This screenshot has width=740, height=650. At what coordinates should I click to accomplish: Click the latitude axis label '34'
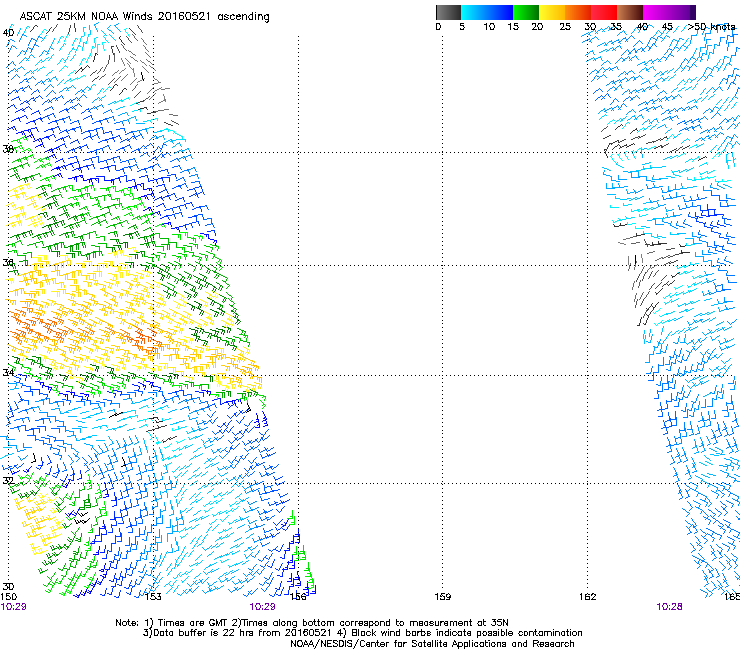8,372
